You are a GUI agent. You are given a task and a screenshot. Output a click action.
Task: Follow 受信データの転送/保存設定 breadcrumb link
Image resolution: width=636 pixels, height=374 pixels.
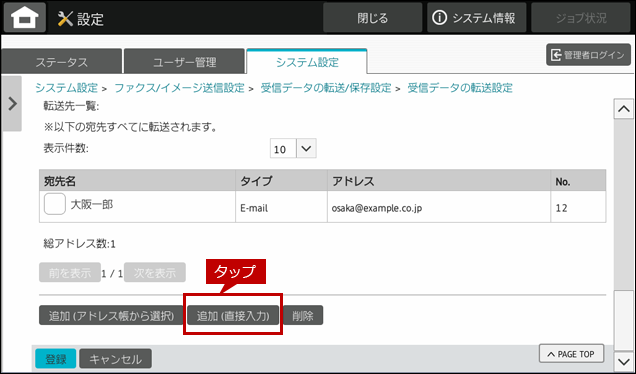point(326,88)
